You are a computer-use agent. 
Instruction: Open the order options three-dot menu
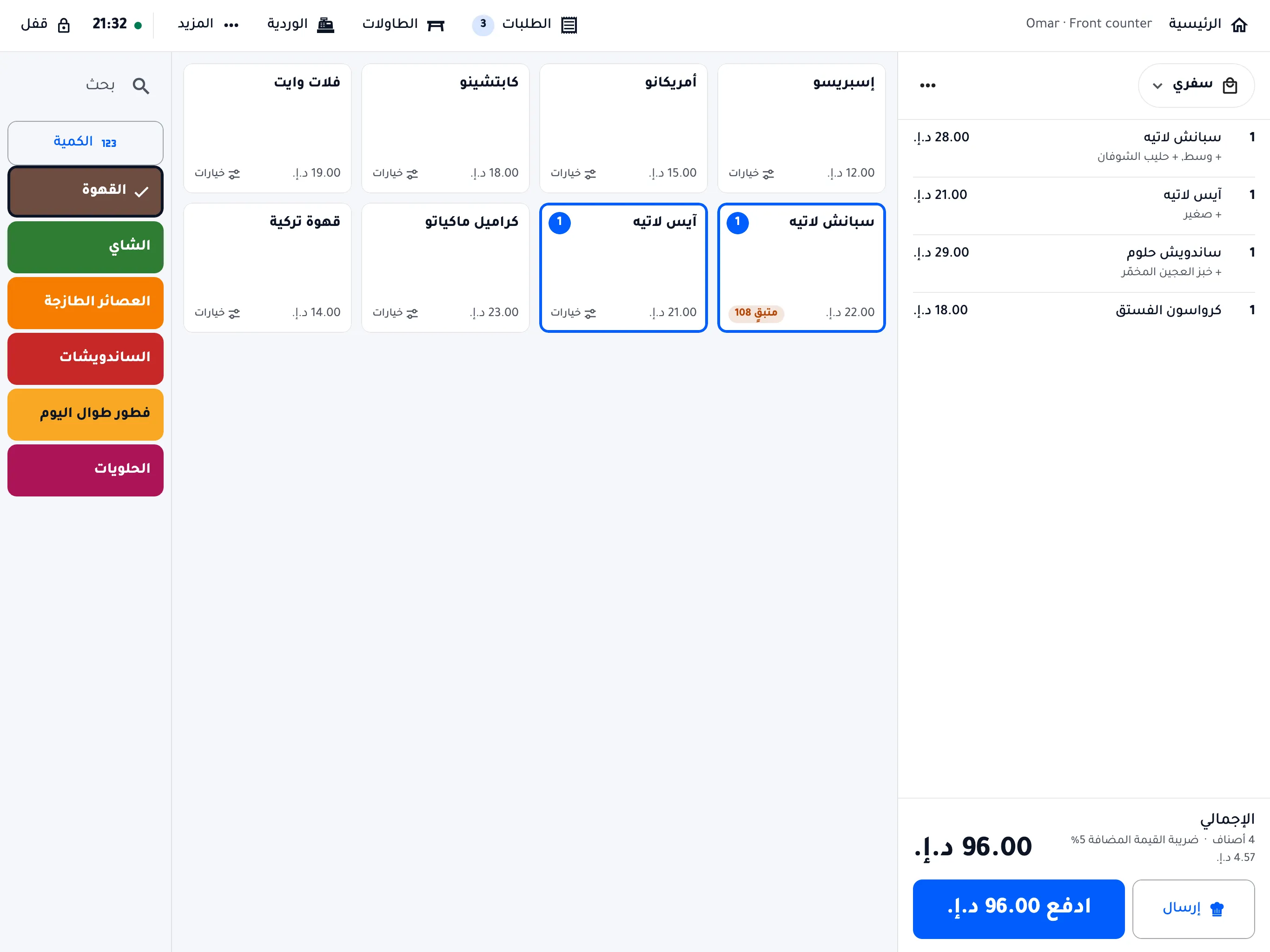(x=927, y=86)
